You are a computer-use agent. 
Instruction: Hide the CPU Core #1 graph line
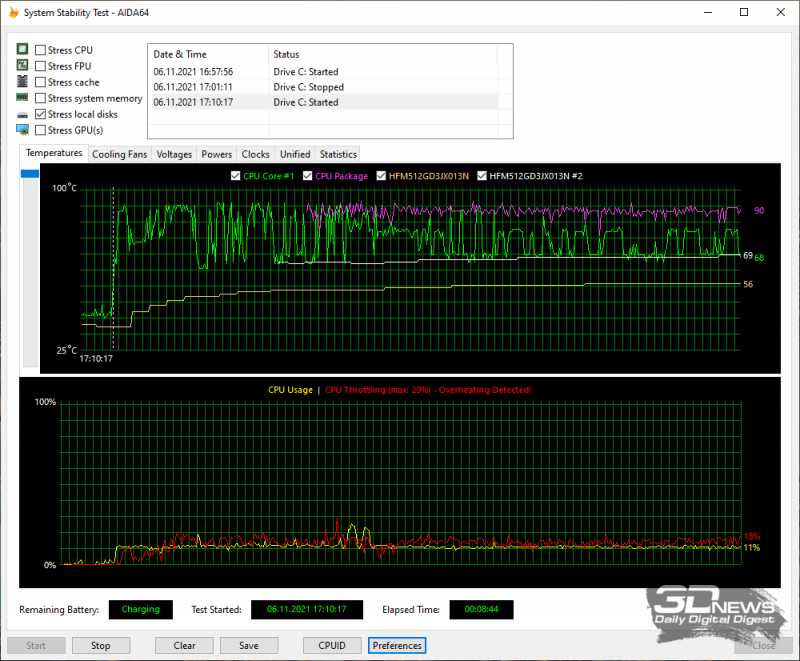[x=235, y=176]
